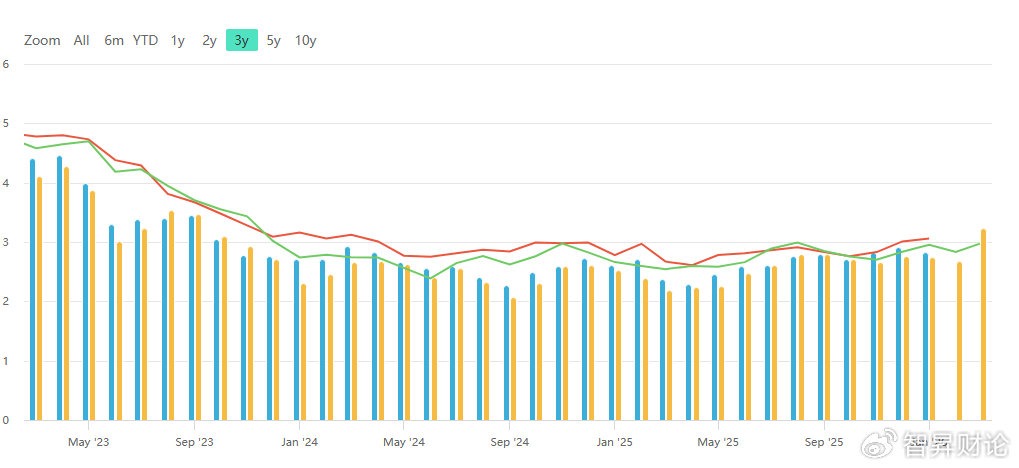Set the chart zoom to YTD

(x=146, y=41)
